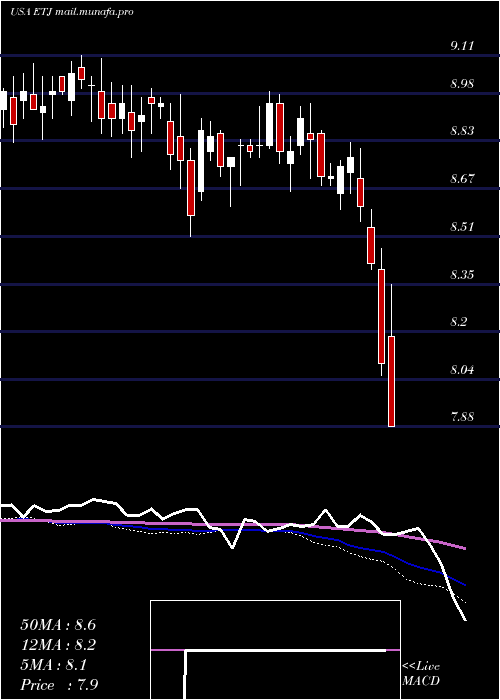Select the 8.2 price level label

[459, 322]
